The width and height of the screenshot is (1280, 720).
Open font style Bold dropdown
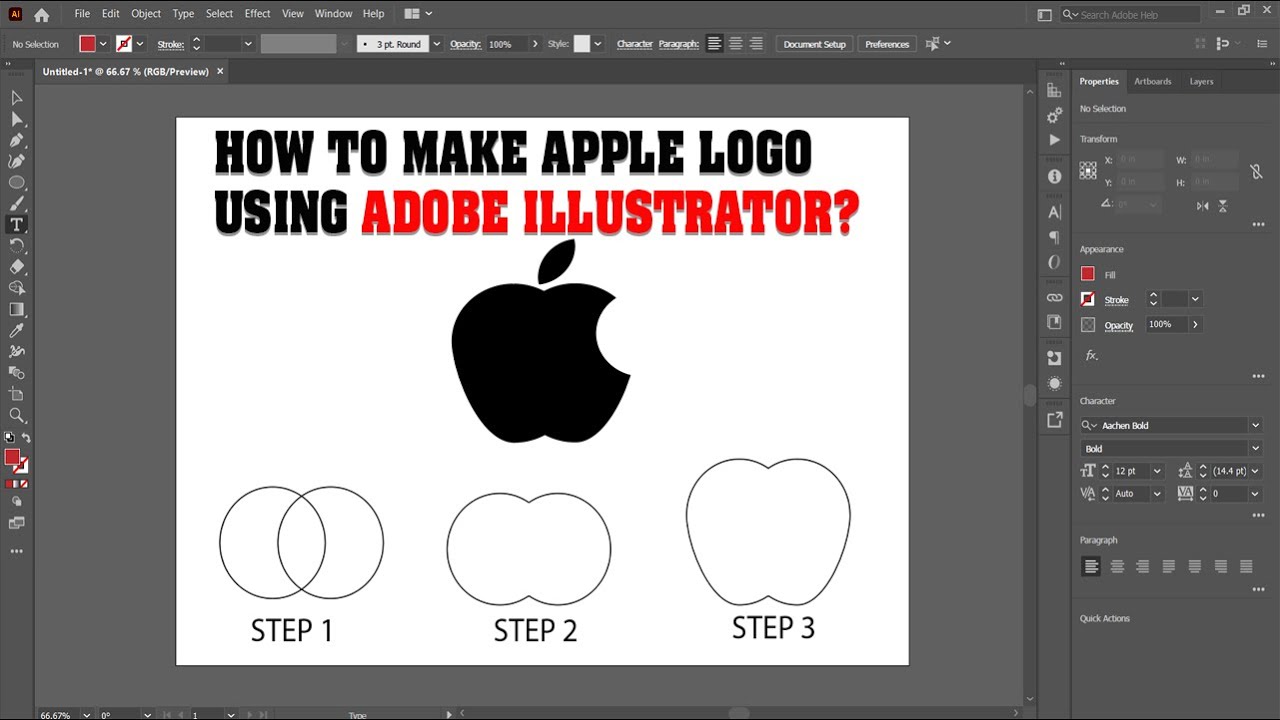pos(1256,448)
